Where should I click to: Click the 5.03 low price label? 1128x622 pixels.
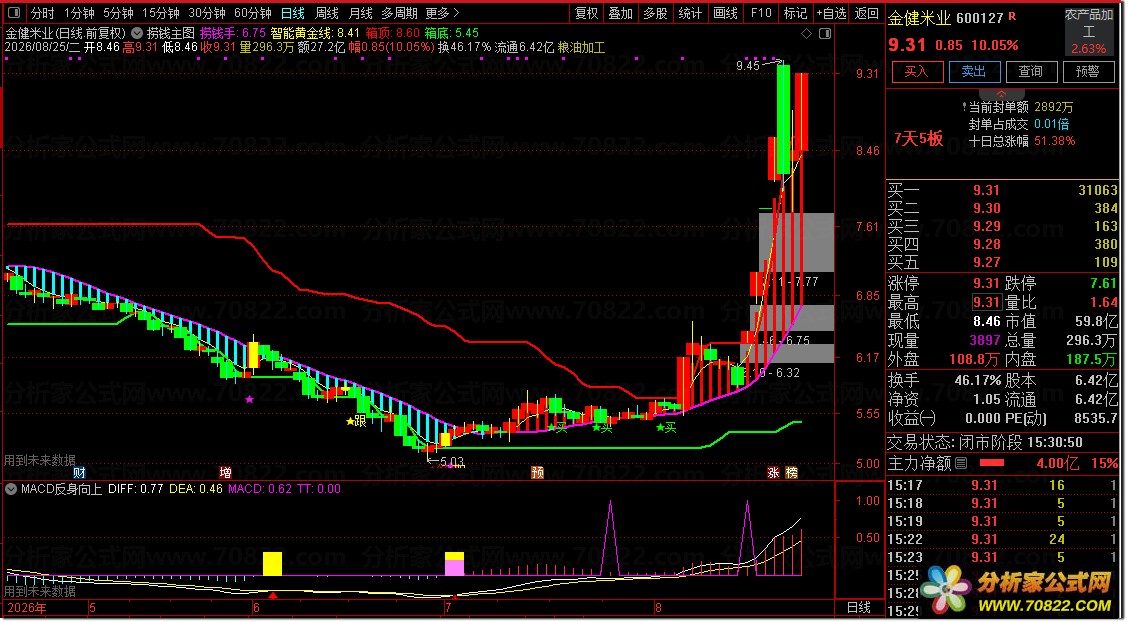click(450, 462)
